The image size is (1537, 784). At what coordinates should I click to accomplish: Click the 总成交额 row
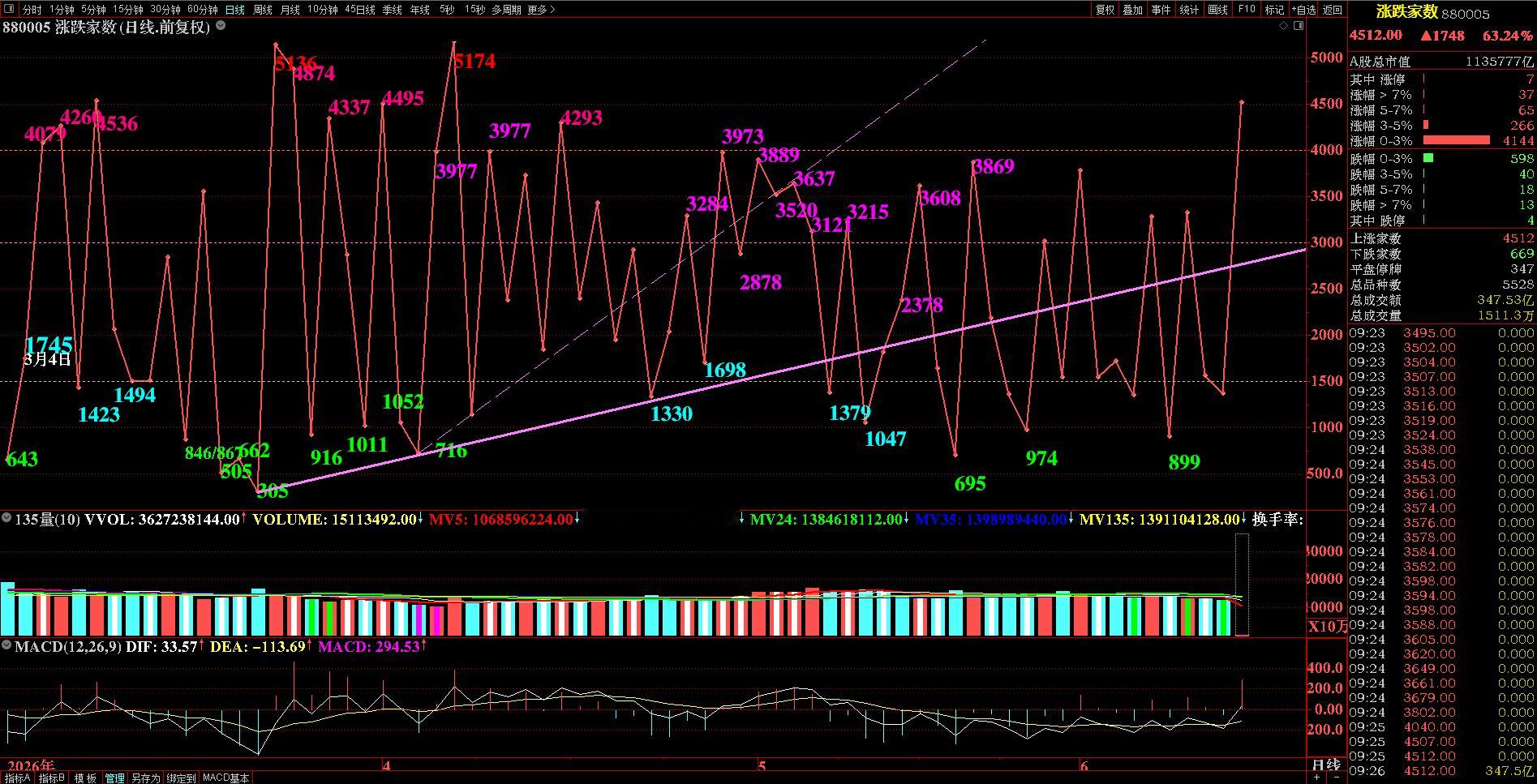tap(1441, 300)
